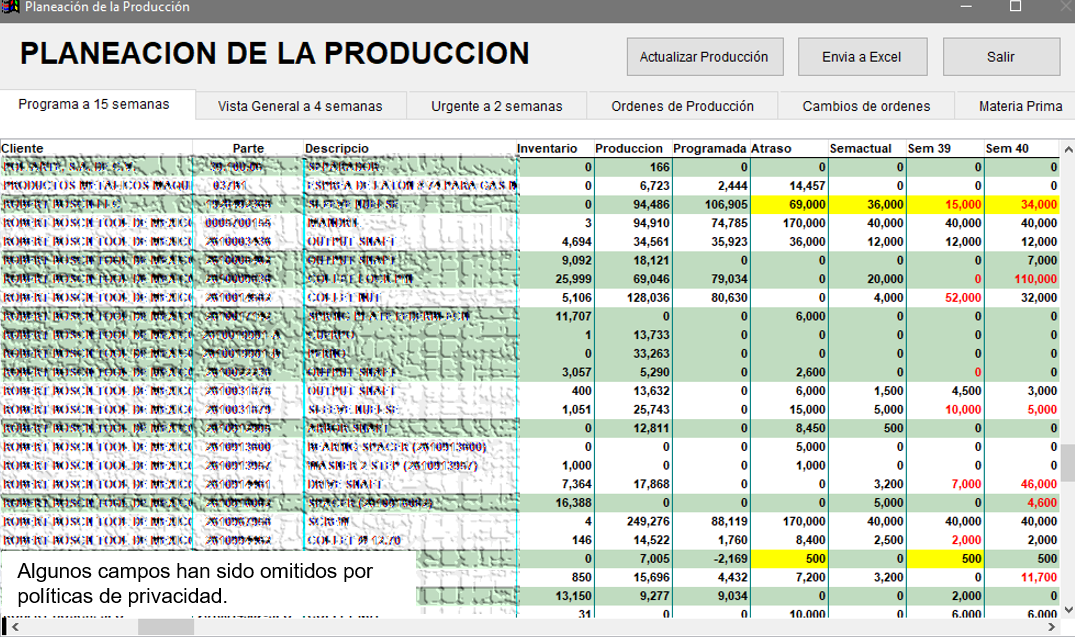The width and height of the screenshot is (1075, 637).
Task: Select the Programa a 15 semanas tab
Action: click(94, 105)
